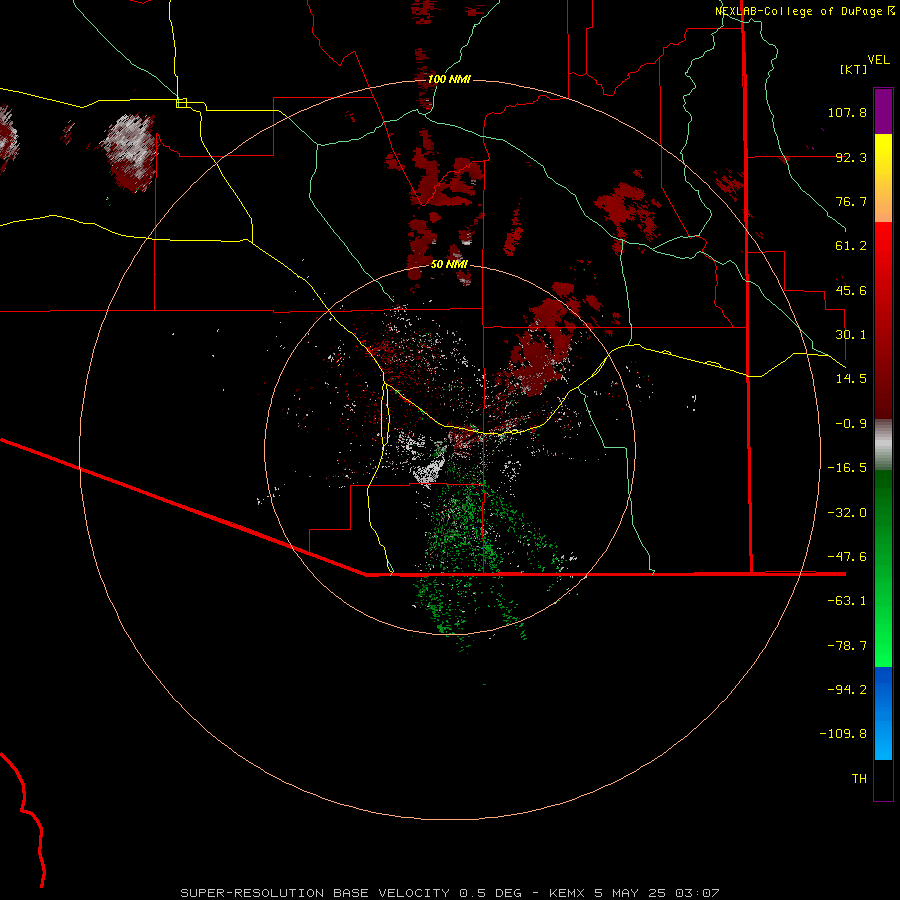Click the 100 NMI range ring label
The height and width of the screenshot is (900, 900).
[449, 79]
